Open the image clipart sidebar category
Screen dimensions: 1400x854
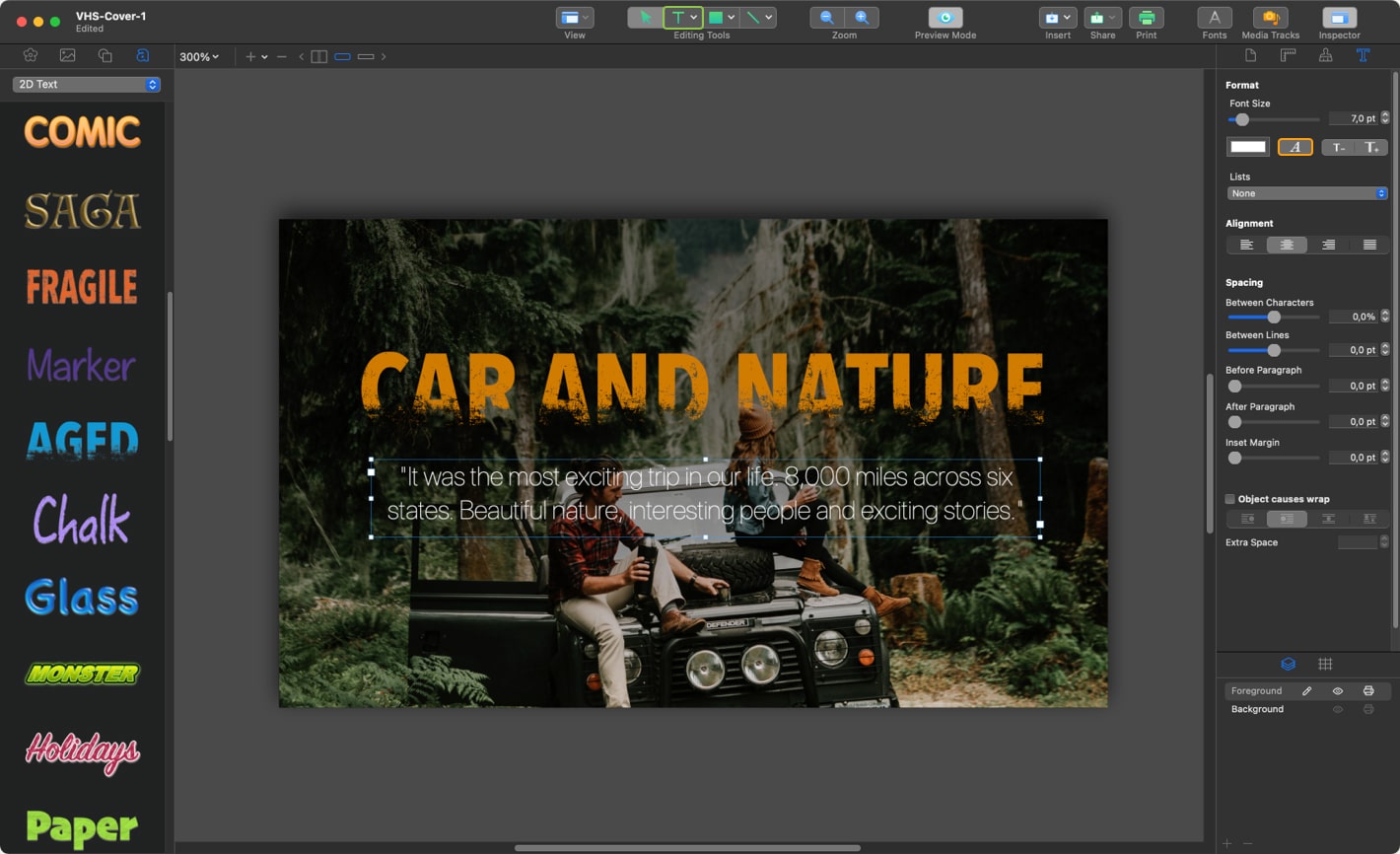tap(66, 56)
